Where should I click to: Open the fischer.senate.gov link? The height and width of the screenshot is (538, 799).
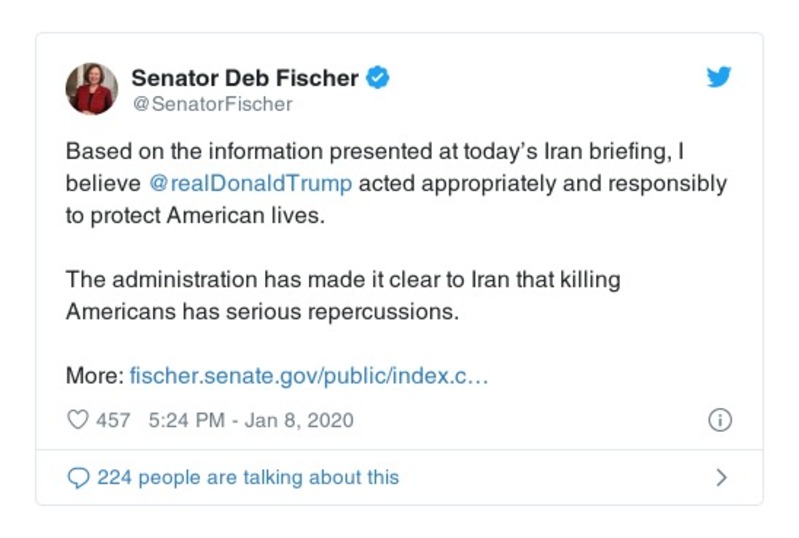coord(309,376)
